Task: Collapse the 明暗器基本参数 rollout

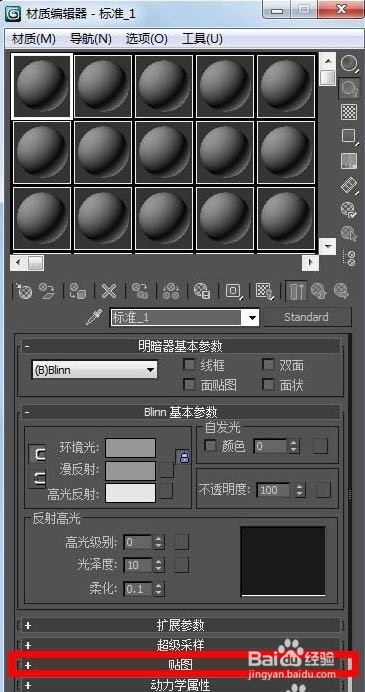Action: (x=181, y=346)
